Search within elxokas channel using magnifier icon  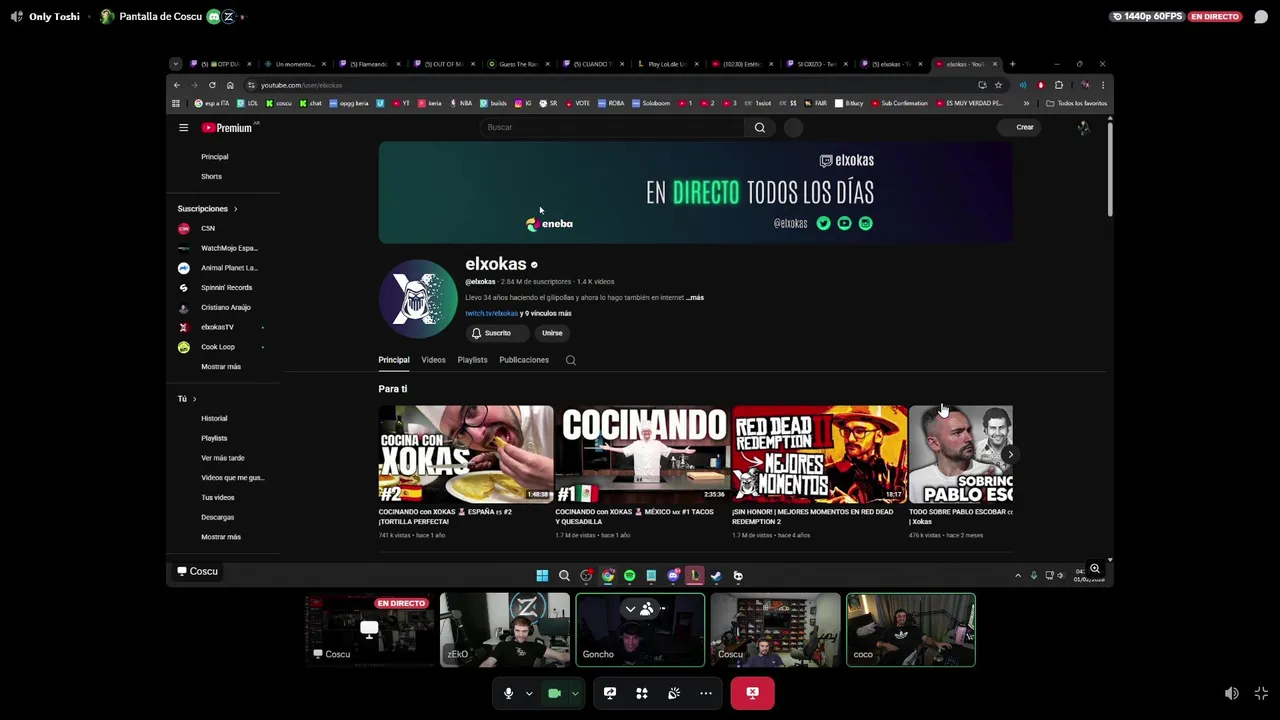[x=571, y=360]
